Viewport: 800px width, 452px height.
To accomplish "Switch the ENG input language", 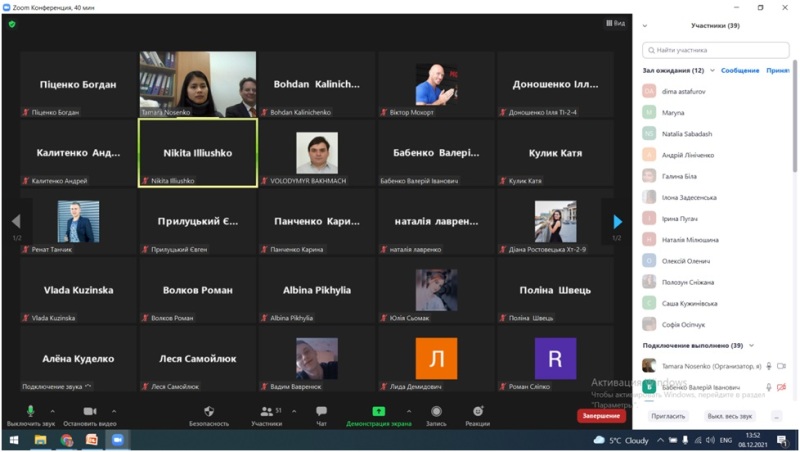I will click(726, 440).
